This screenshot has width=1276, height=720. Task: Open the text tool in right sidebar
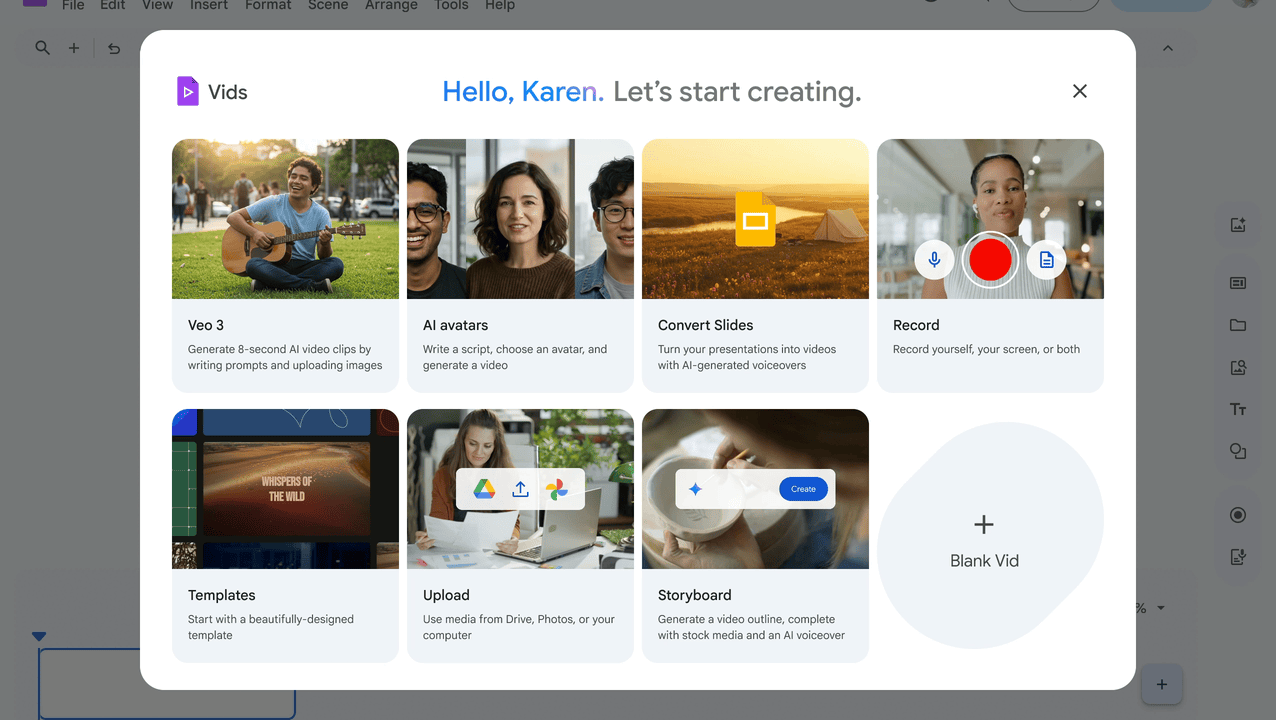(1238, 409)
